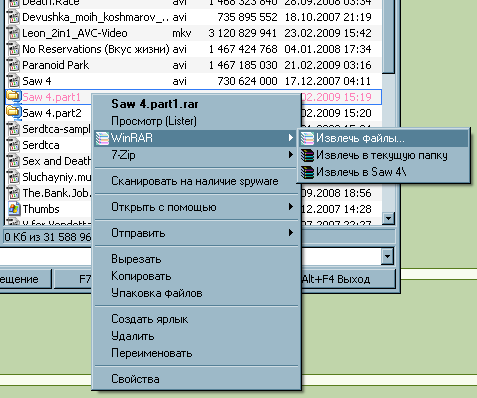Click the video file icon of Devushka_moih_koshmarov

click(14, 17)
